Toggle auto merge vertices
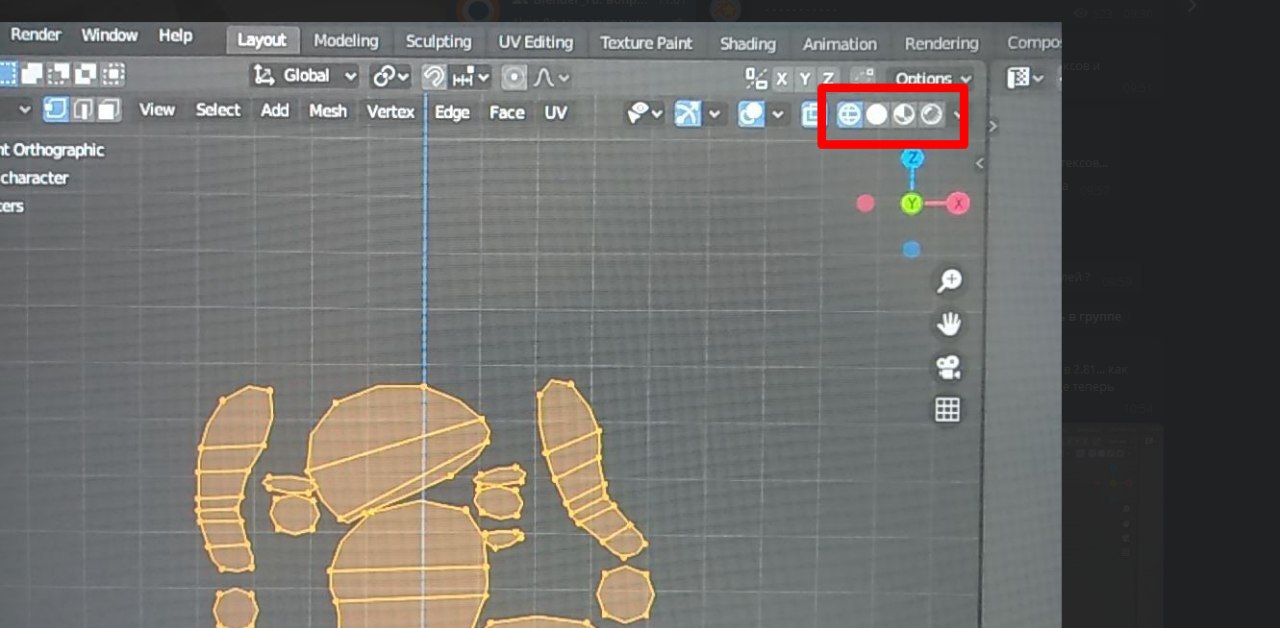This screenshot has width=1280, height=628. tap(862, 78)
